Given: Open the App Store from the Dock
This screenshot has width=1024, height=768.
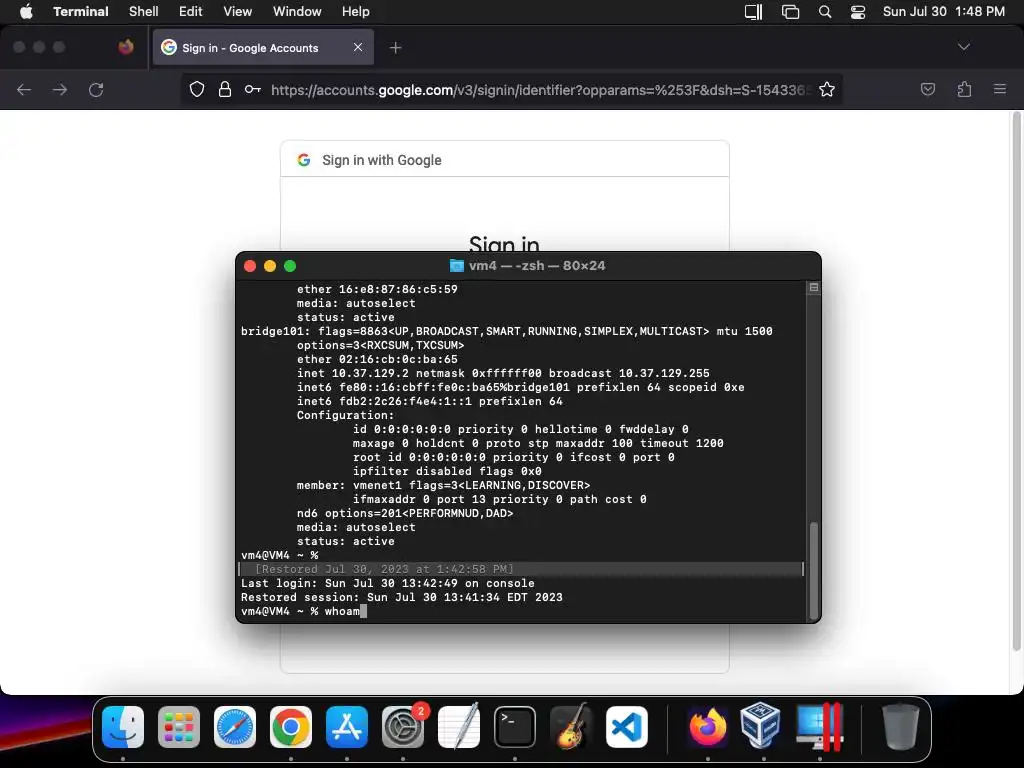Looking at the screenshot, I should (x=347, y=727).
